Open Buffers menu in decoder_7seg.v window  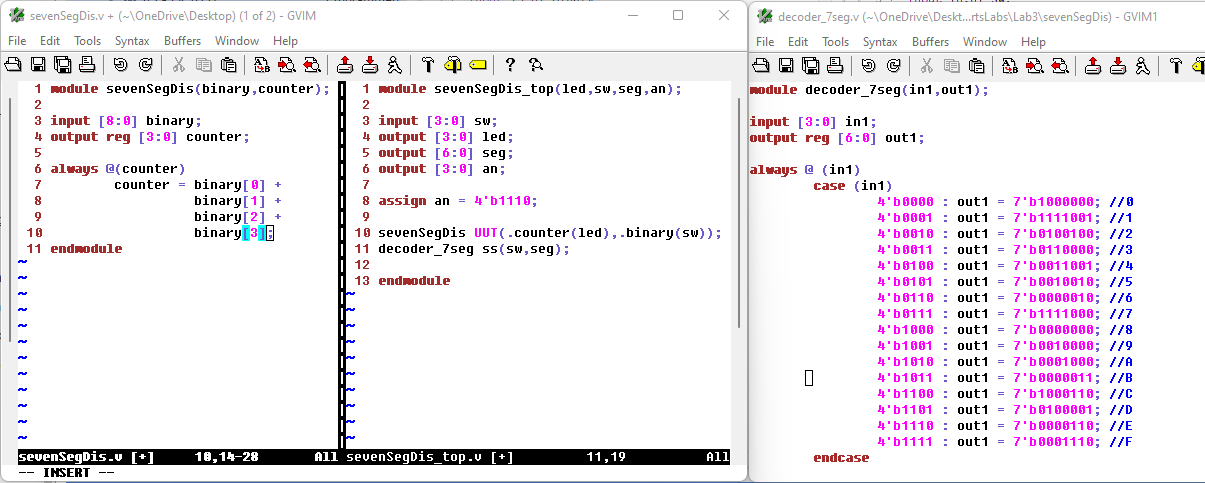(x=930, y=42)
